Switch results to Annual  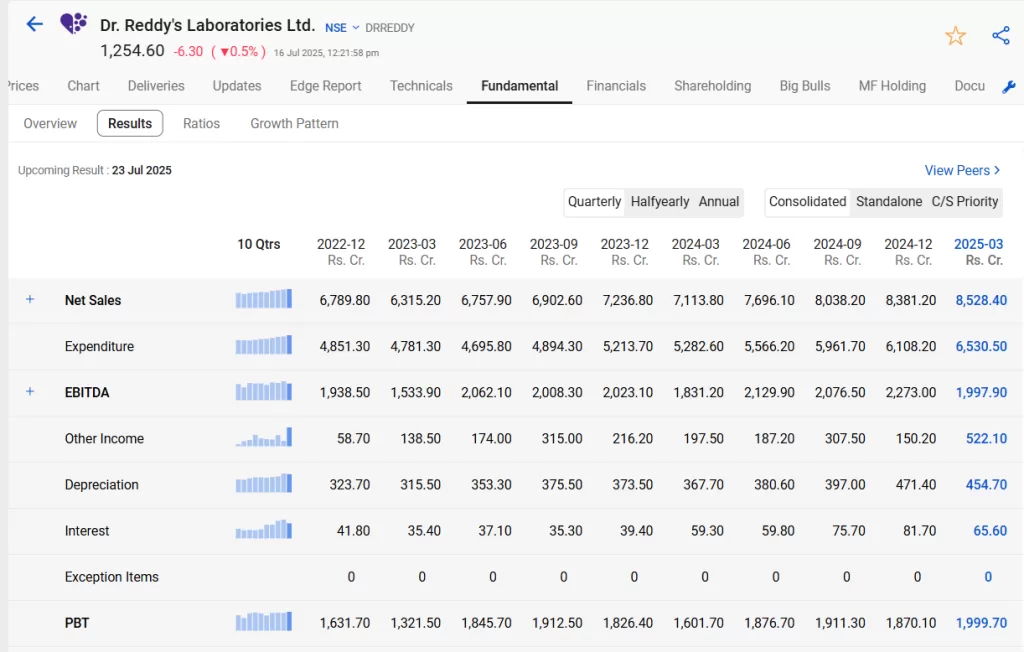[x=718, y=201]
